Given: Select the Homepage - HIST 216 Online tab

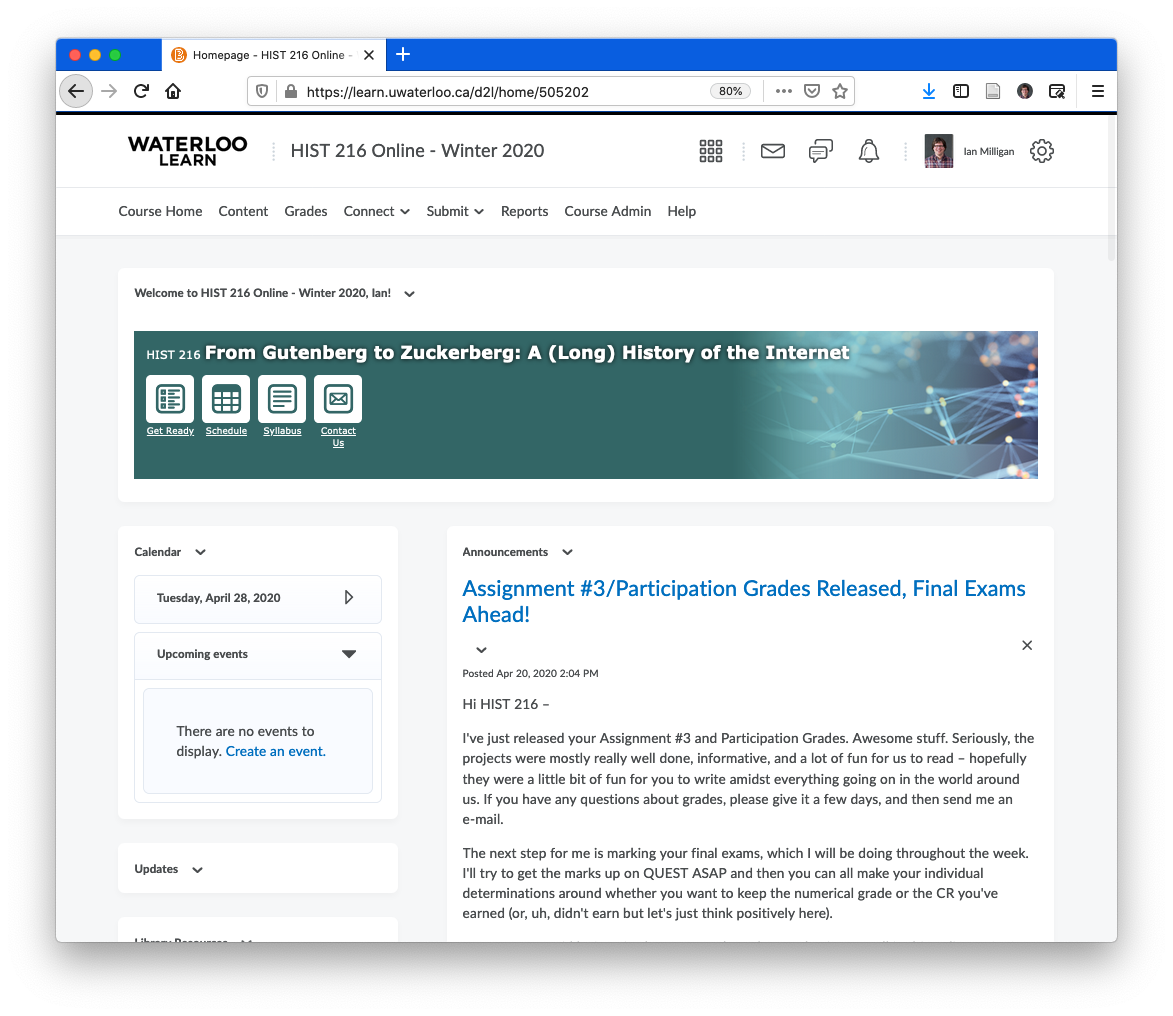Looking at the screenshot, I should [x=274, y=55].
